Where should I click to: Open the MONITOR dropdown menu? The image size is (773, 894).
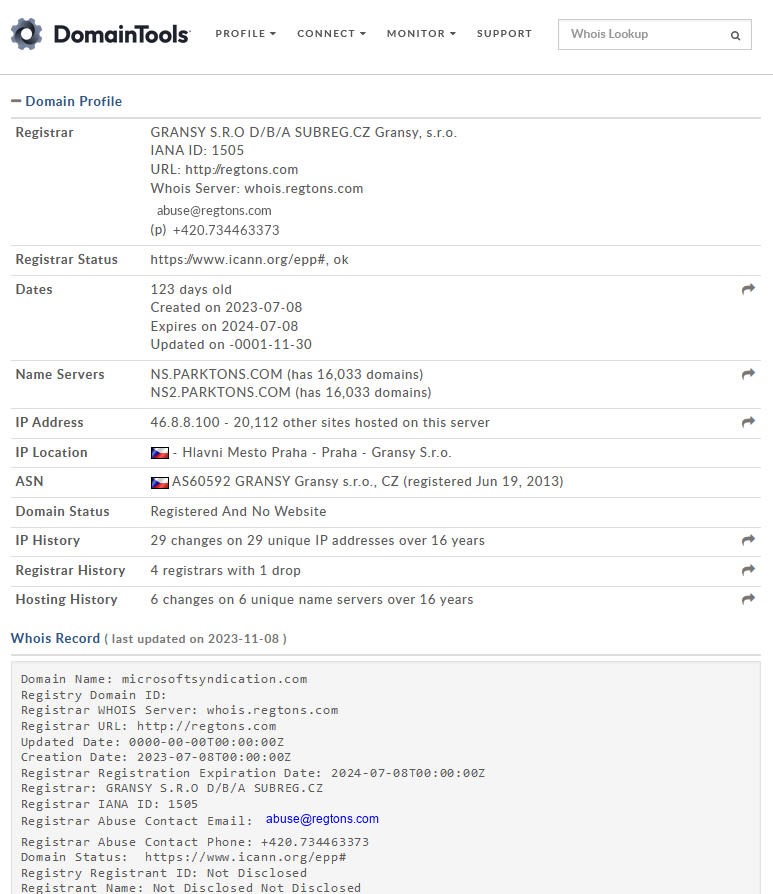tap(421, 34)
